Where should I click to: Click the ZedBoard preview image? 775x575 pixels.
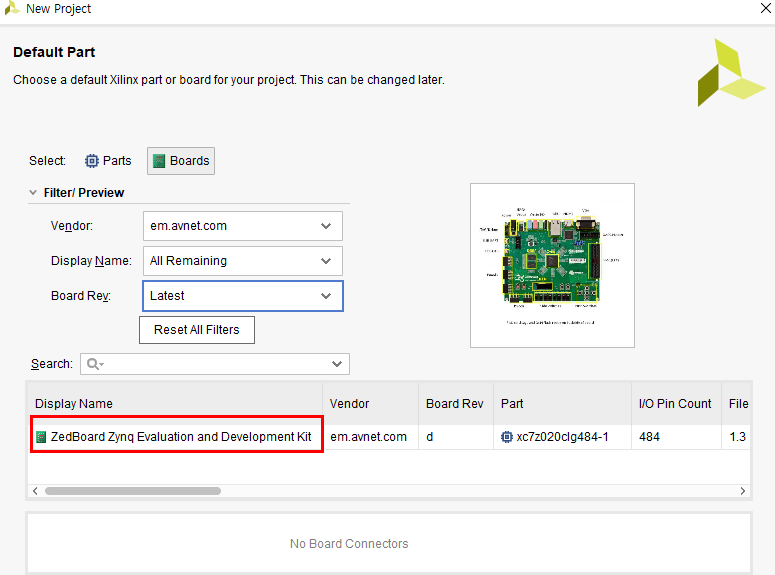click(552, 265)
